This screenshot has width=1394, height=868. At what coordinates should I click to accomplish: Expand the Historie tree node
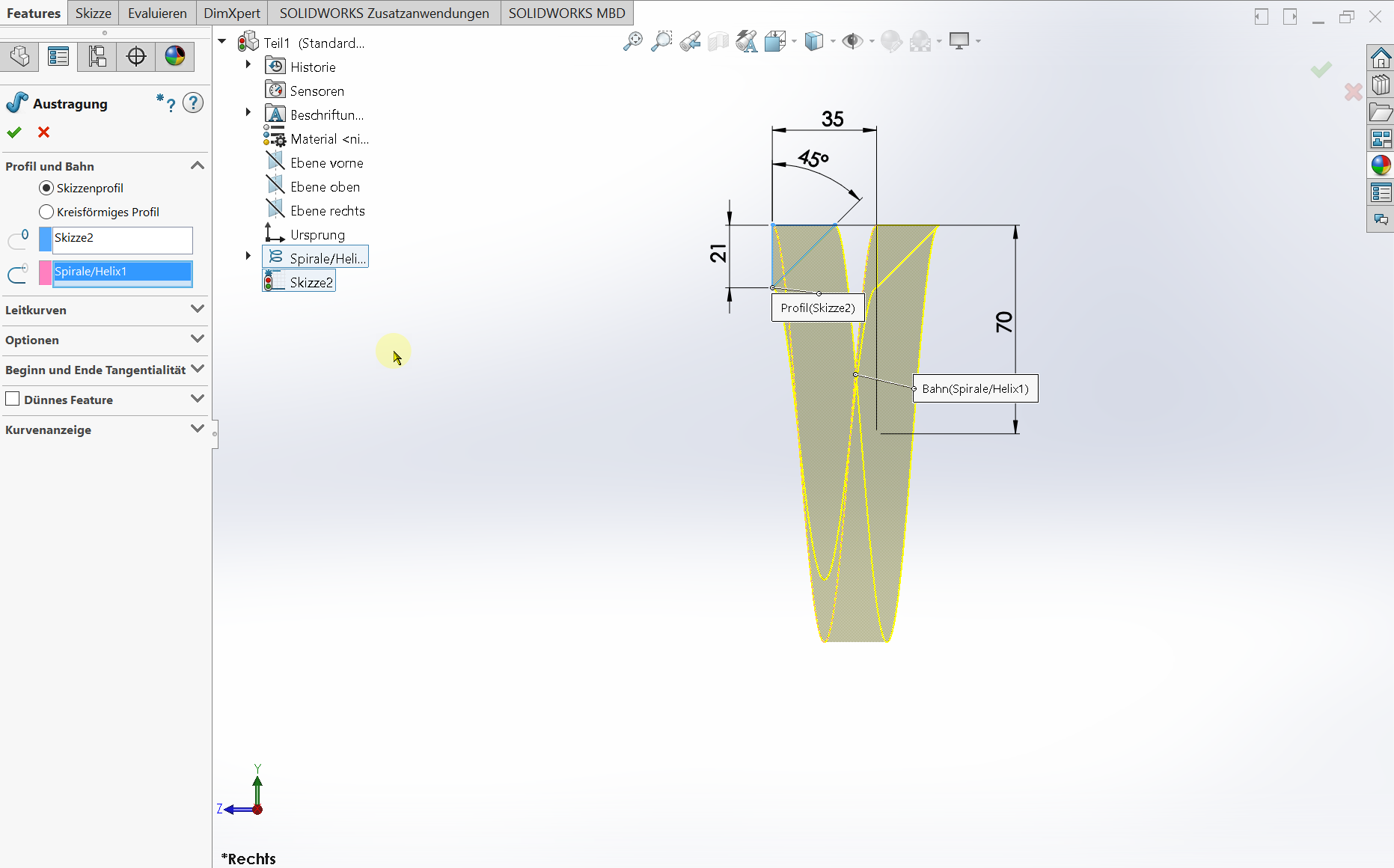click(x=248, y=65)
